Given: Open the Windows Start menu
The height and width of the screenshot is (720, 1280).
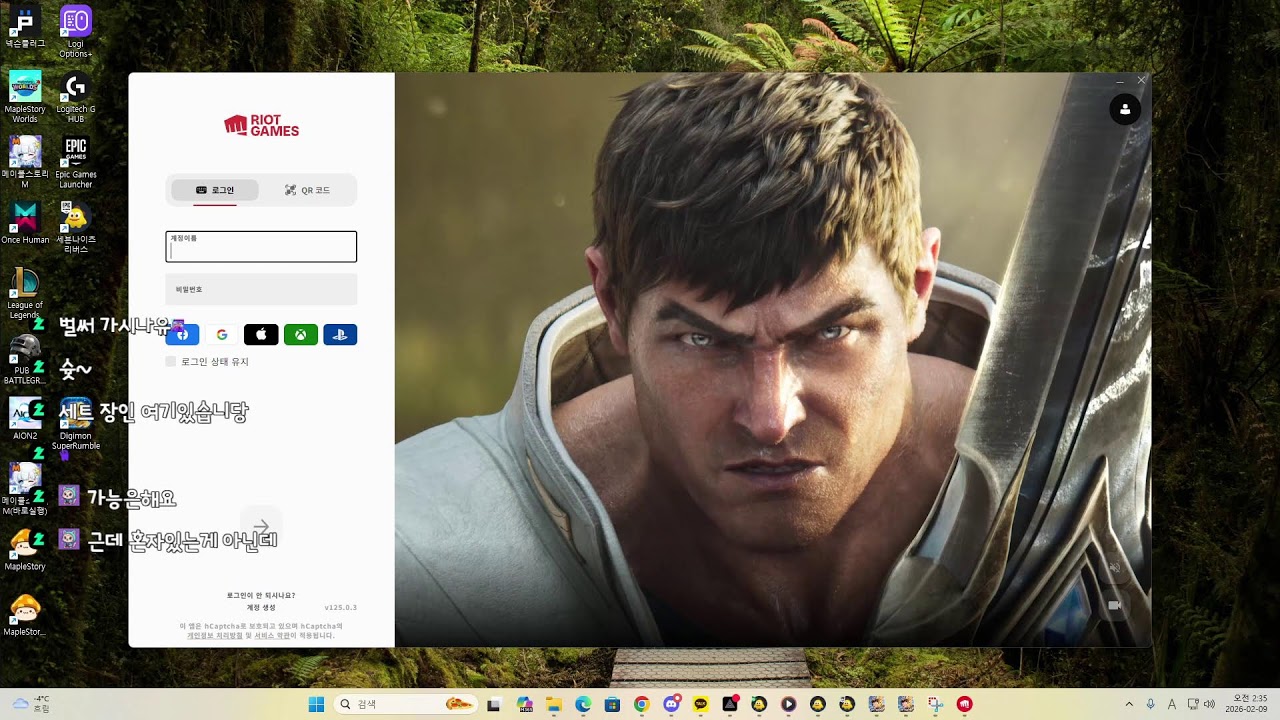Looking at the screenshot, I should click(x=316, y=704).
